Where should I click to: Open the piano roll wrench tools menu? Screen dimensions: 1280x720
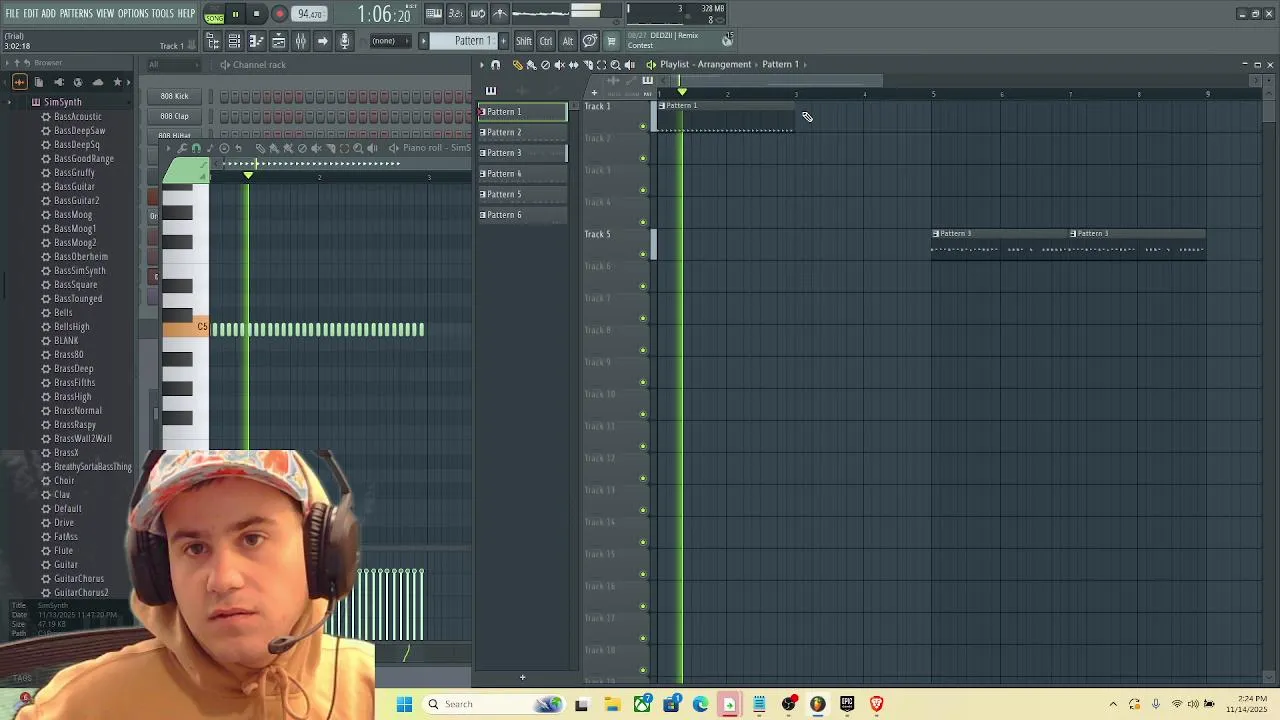click(x=182, y=148)
